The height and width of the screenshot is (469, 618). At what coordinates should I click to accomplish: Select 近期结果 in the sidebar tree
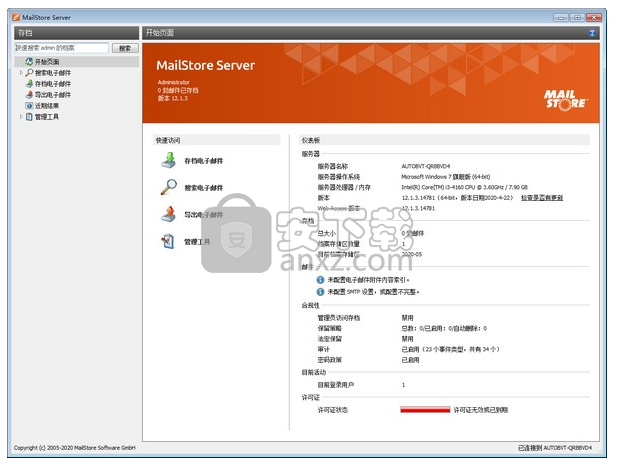47,106
